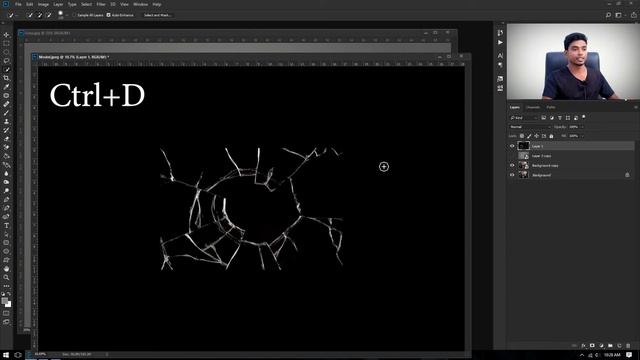Toggle lock image pixels brush icon

point(529,136)
